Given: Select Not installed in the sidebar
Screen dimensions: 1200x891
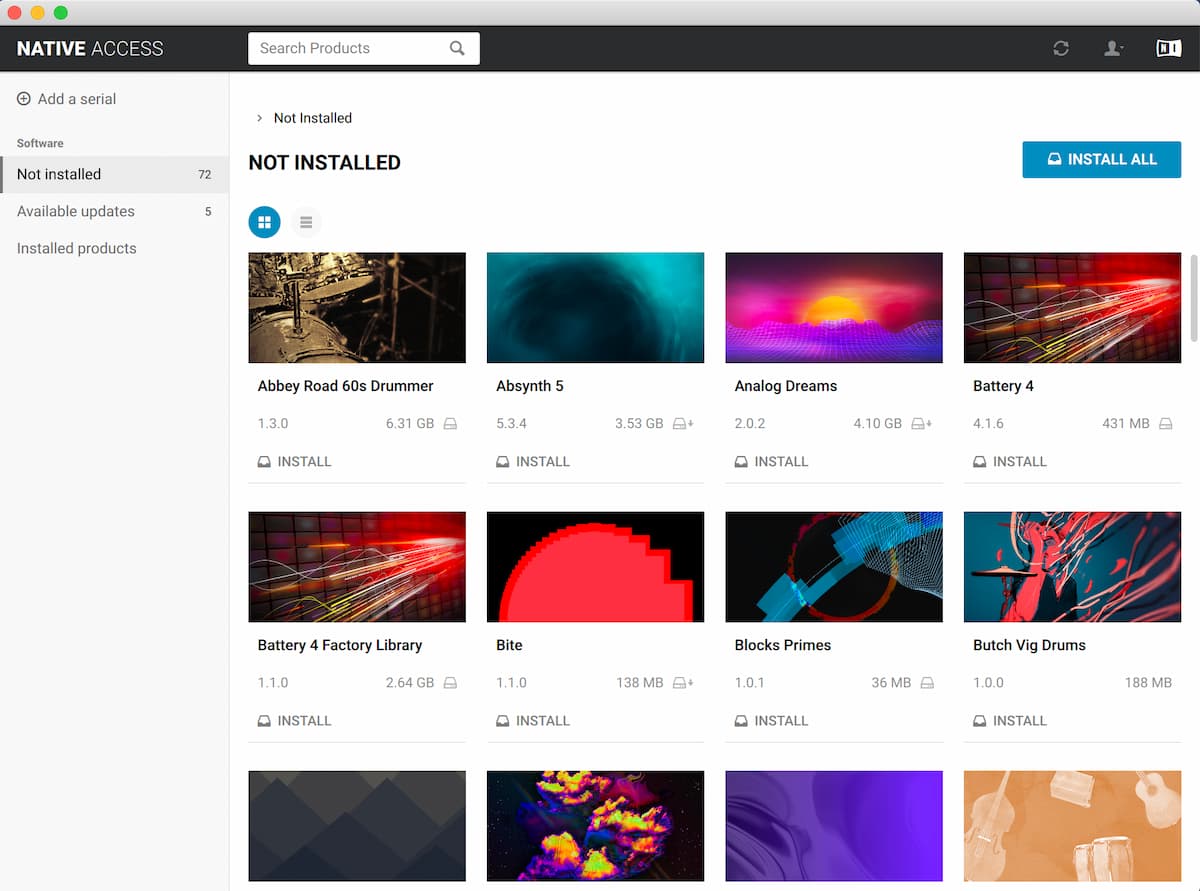Looking at the screenshot, I should (114, 174).
